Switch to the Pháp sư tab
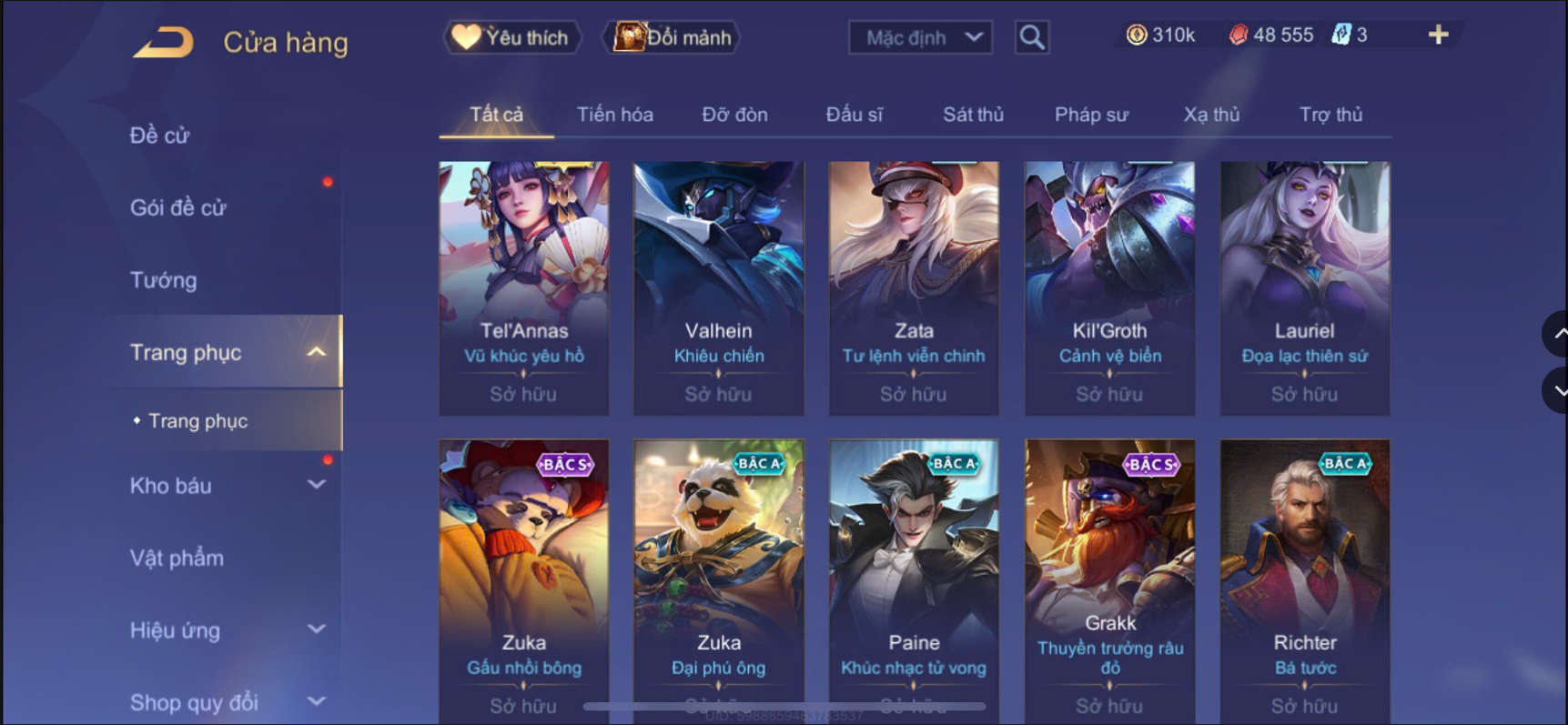 pos(1091,115)
